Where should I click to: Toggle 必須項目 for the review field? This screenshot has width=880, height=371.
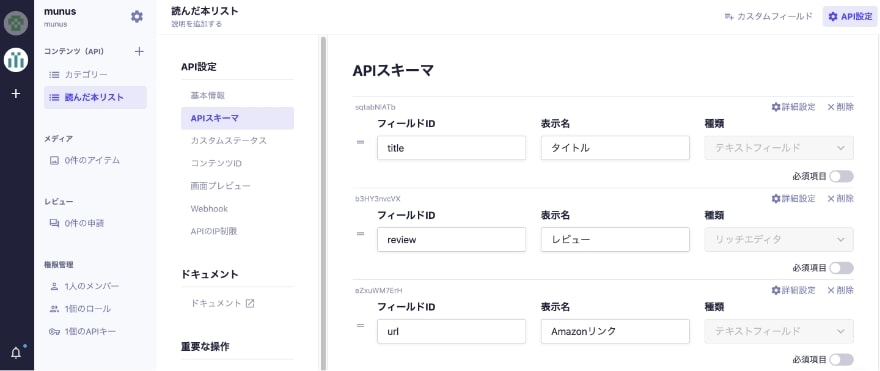click(x=841, y=268)
